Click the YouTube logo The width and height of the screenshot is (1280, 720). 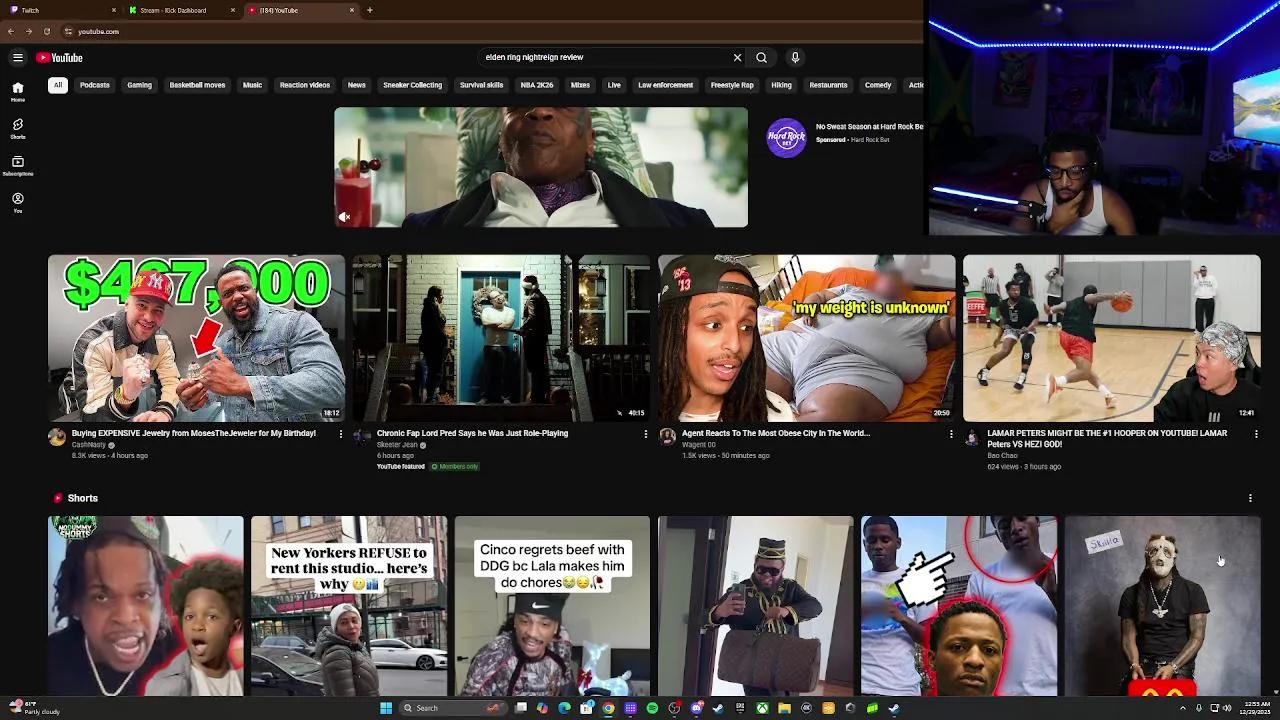60,57
